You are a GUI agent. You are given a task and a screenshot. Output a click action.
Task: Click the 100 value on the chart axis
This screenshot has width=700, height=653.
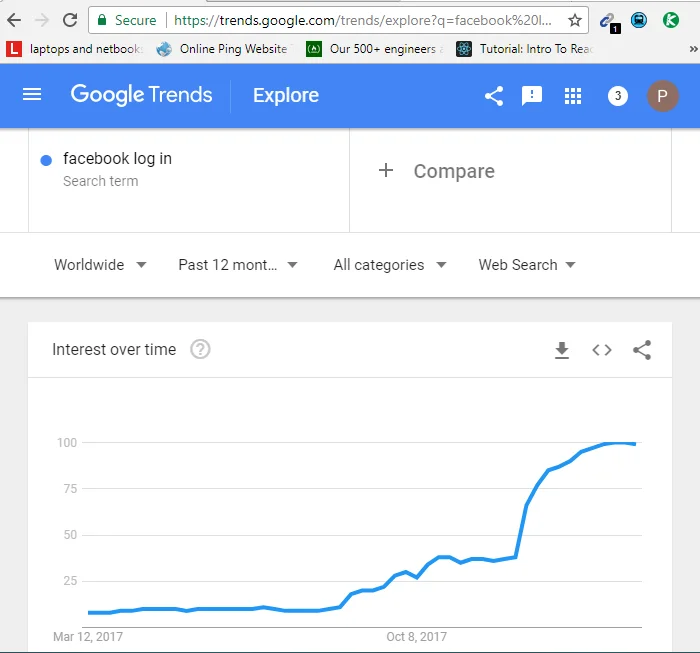tap(67, 442)
